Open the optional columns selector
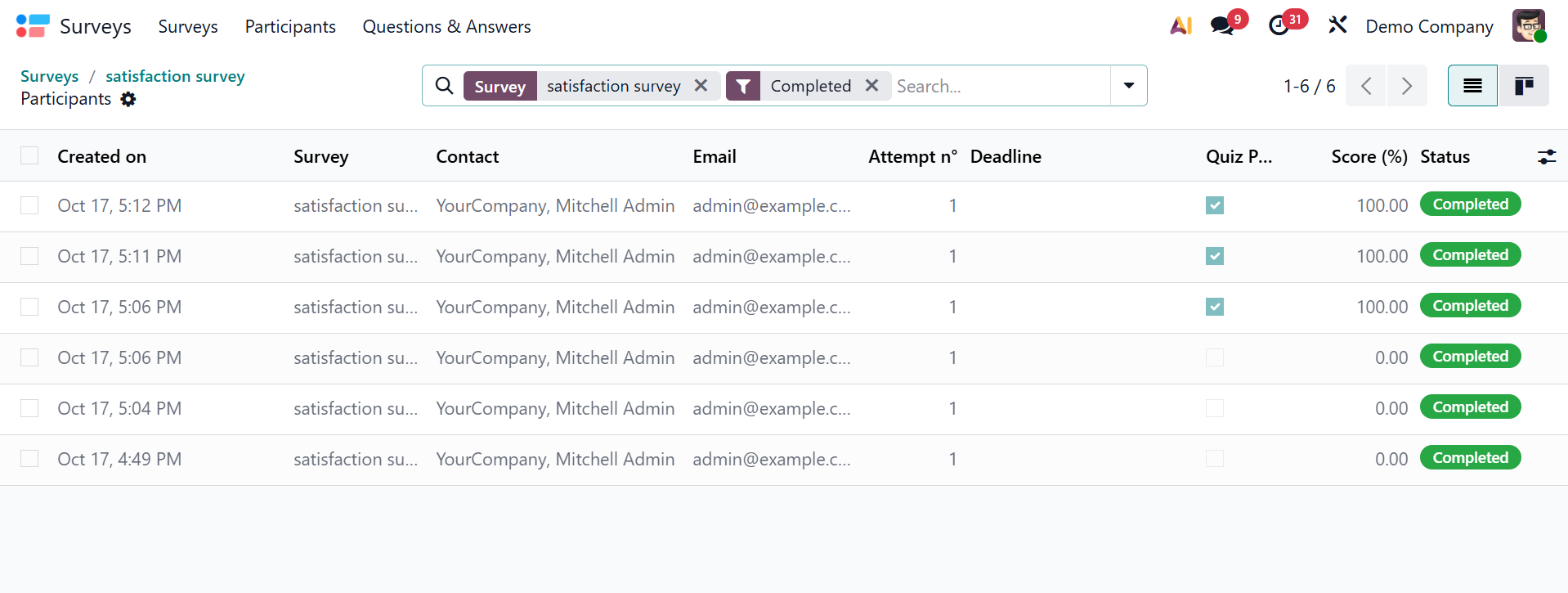Screen dimensions: 1568x593 pyautogui.click(x=1546, y=157)
